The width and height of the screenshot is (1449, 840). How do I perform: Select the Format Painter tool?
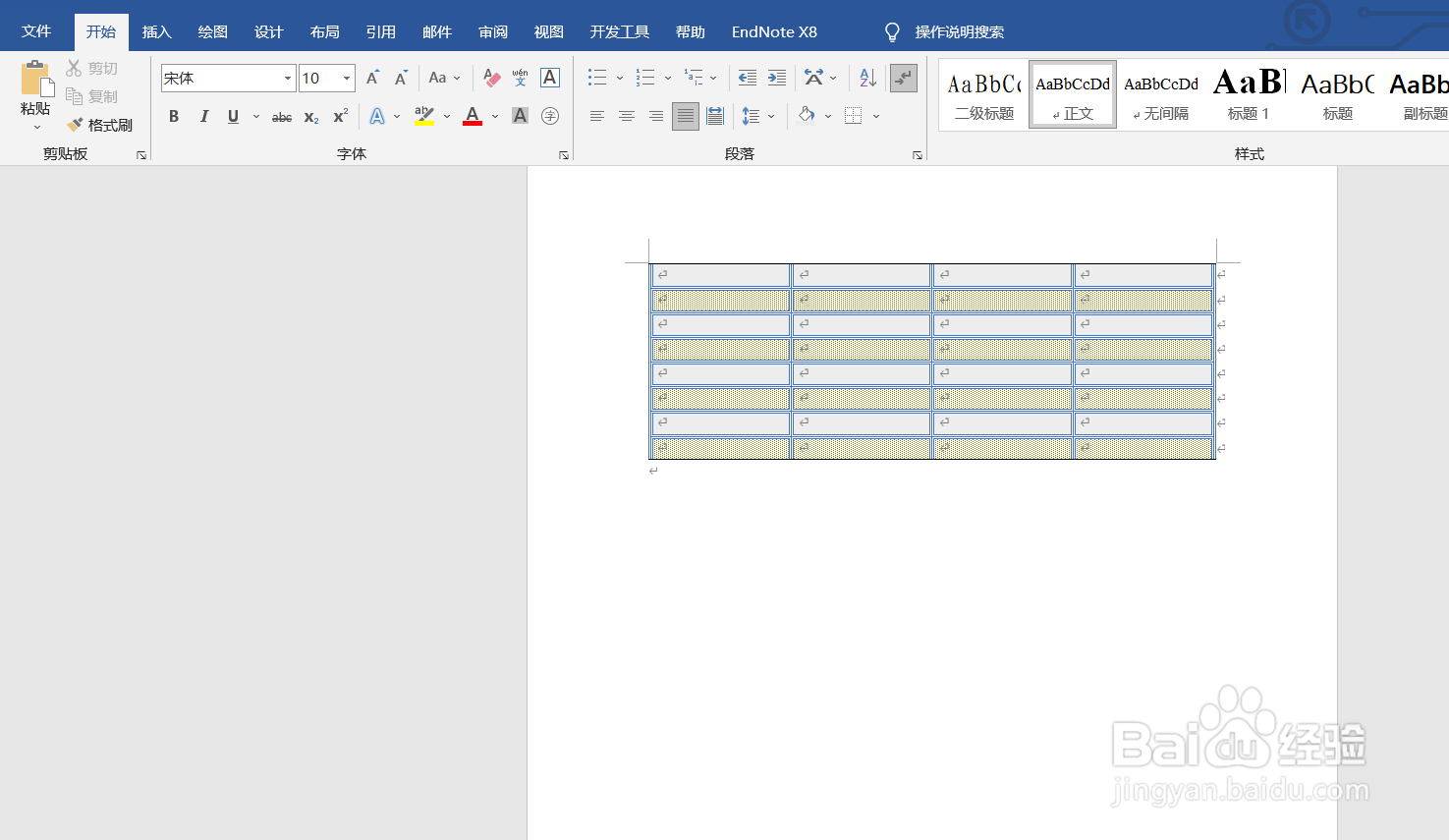click(101, 124)
